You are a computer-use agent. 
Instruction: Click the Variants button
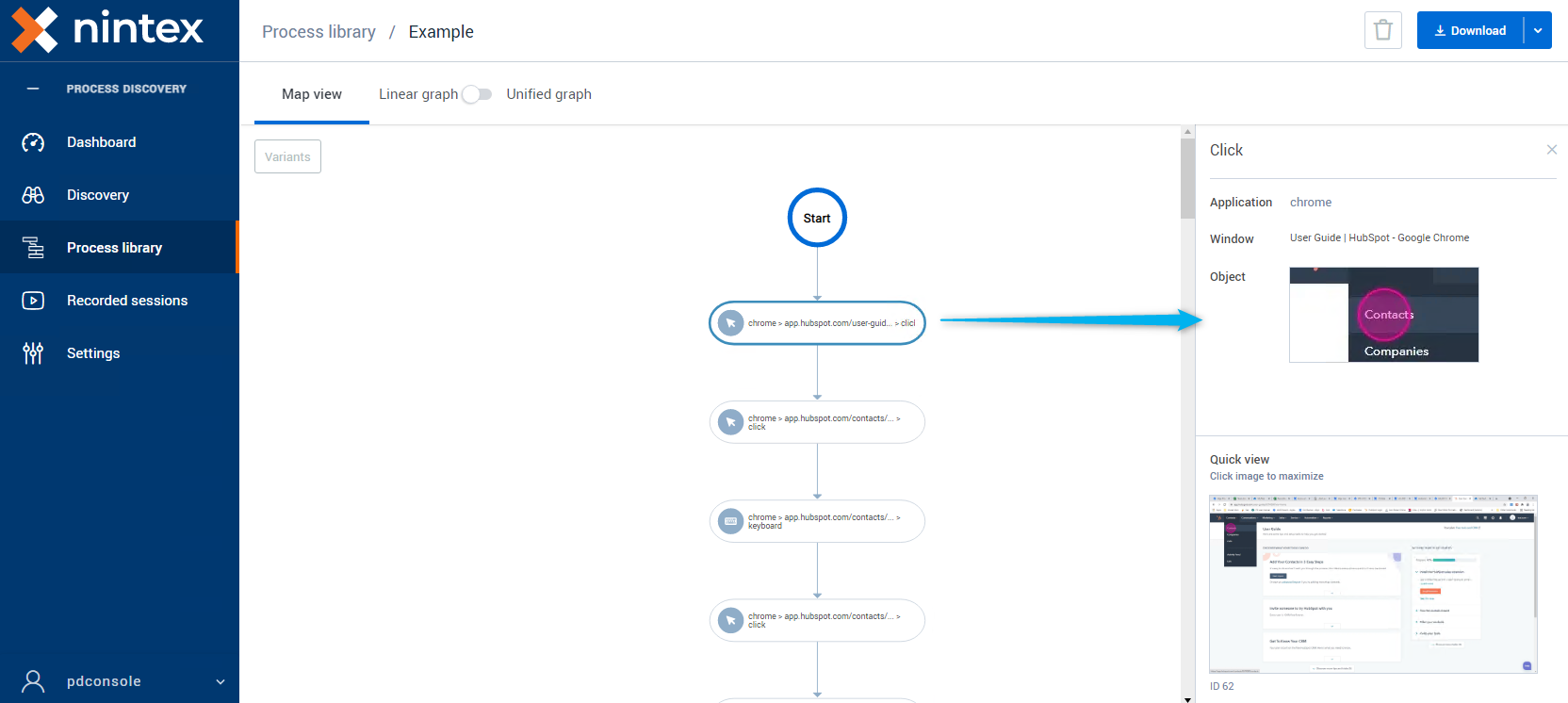point(287,156)
